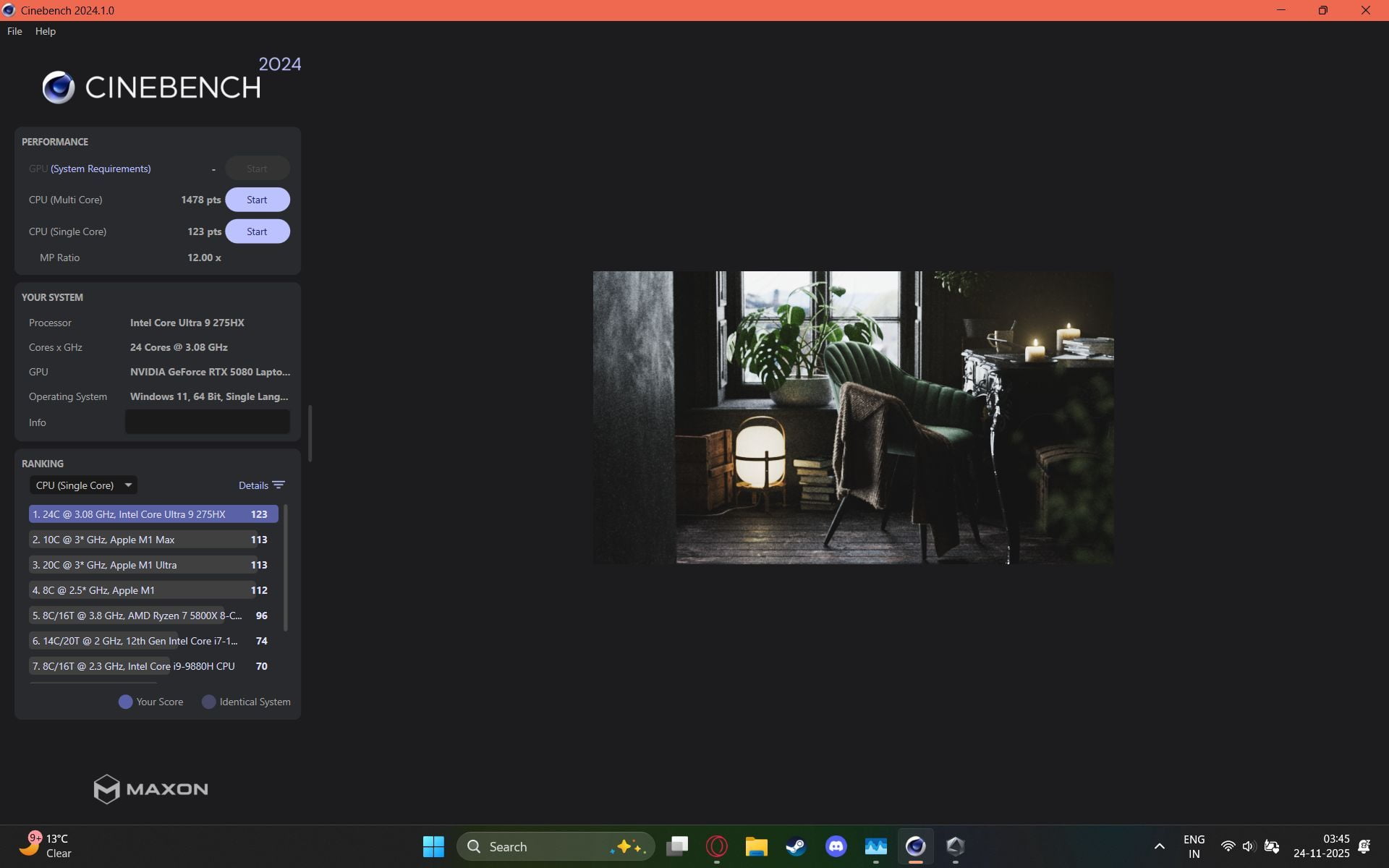Open the battery status tray icon
Image resolution: width=1389 pixels, height=868 pixels.
[x=1272, y=846]
